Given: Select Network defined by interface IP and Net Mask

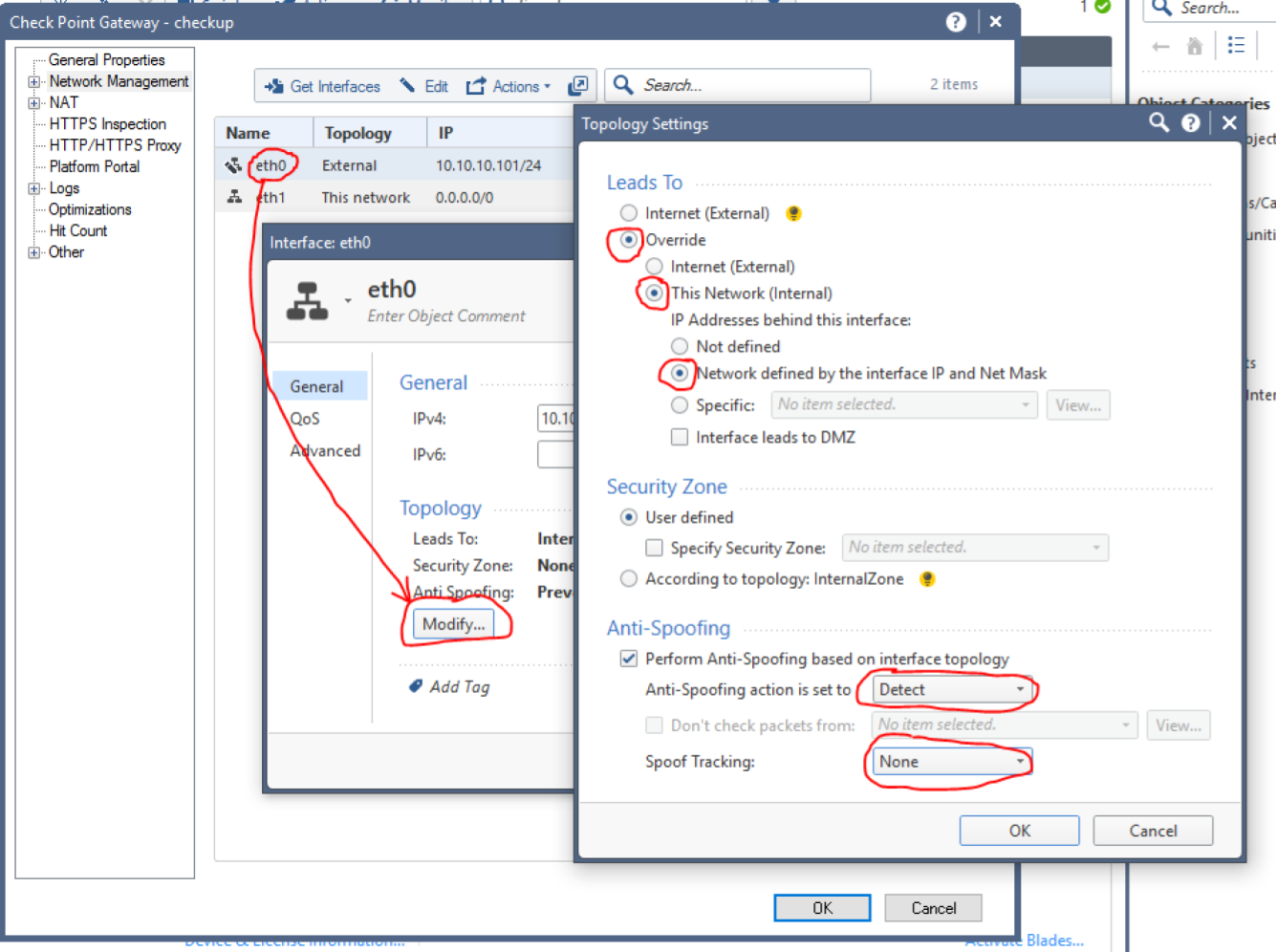Looking at the screenshot, I should pos(680,373).
